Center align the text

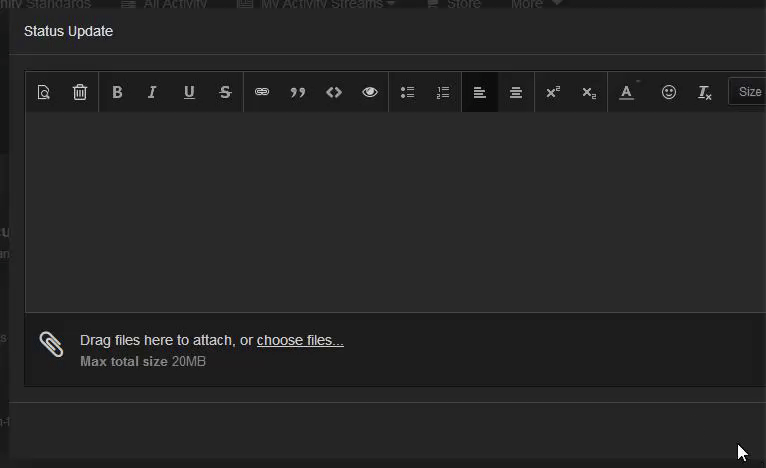(x=516, y=92)
